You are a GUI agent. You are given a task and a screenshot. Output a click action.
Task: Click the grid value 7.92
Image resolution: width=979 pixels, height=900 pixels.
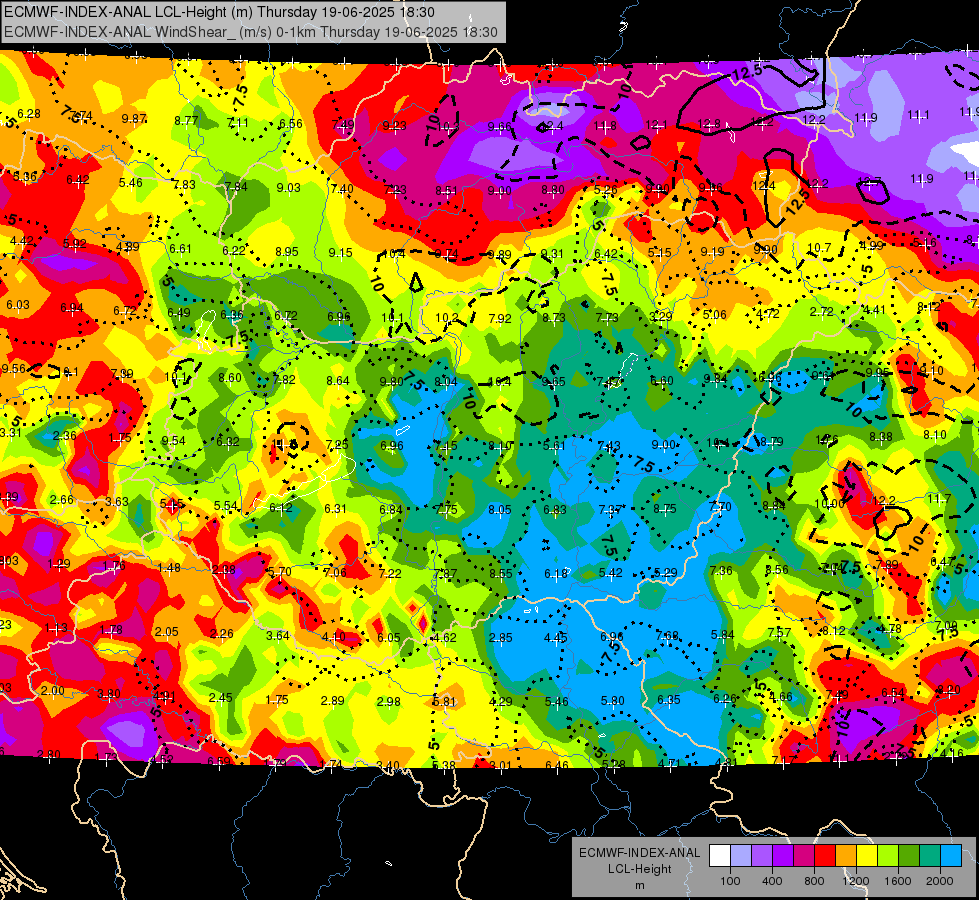pos(500,319)
